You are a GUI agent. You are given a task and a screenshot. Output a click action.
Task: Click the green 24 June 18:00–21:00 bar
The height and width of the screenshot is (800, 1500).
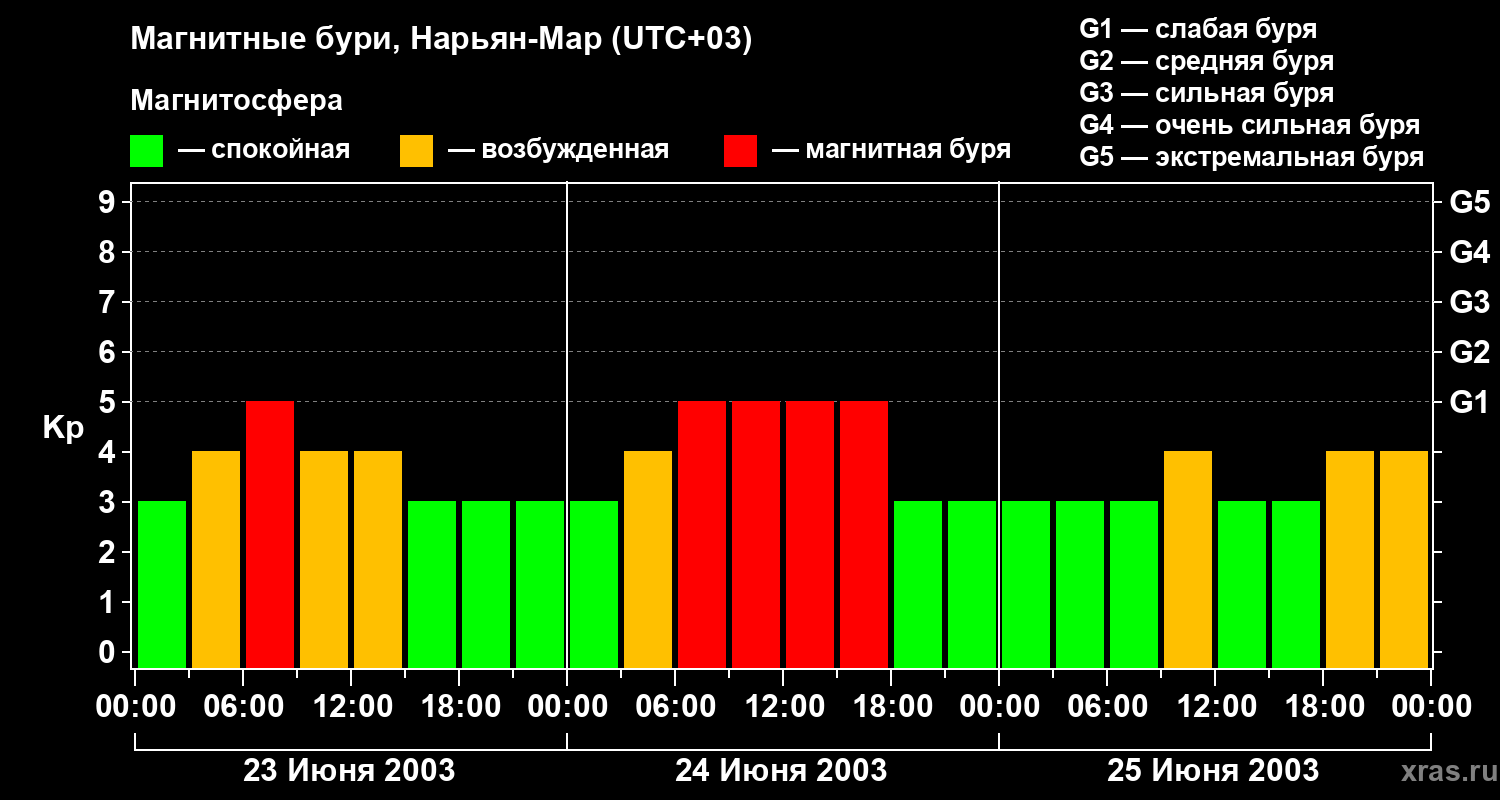tap(918, 584)
